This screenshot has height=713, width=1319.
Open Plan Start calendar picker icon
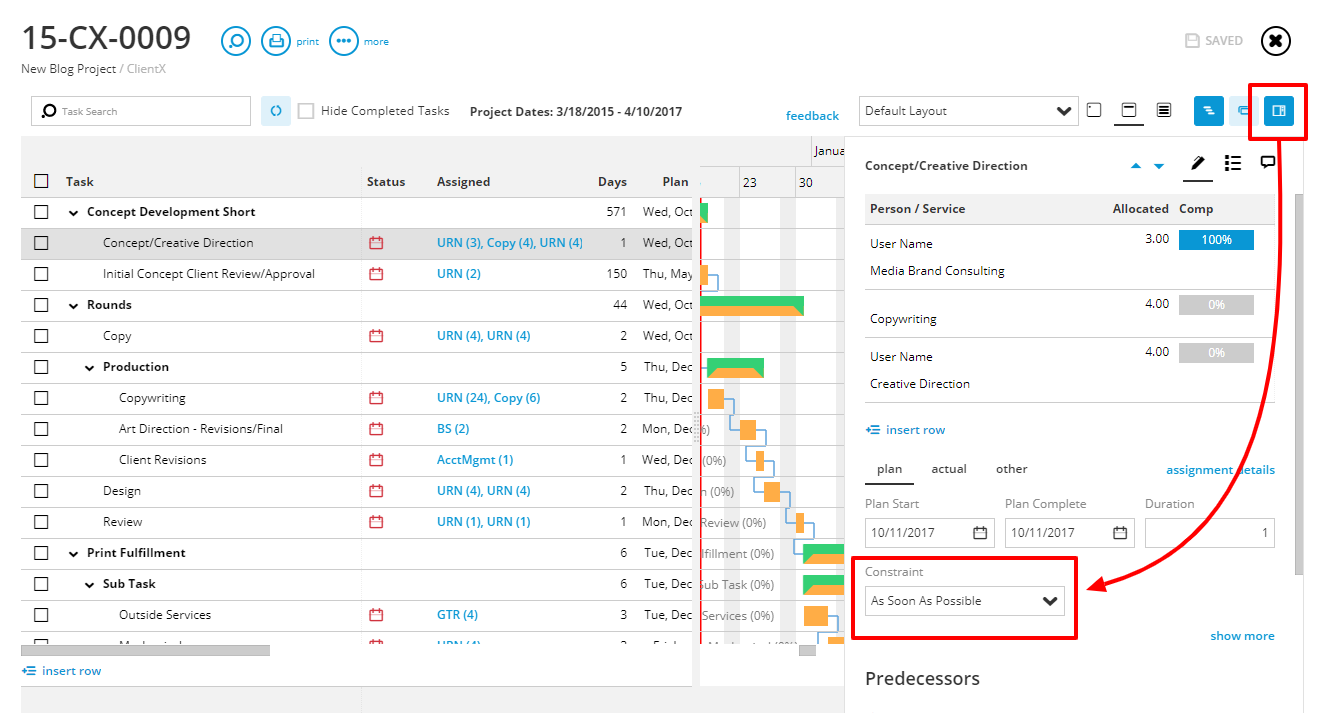tap(980, 533)
